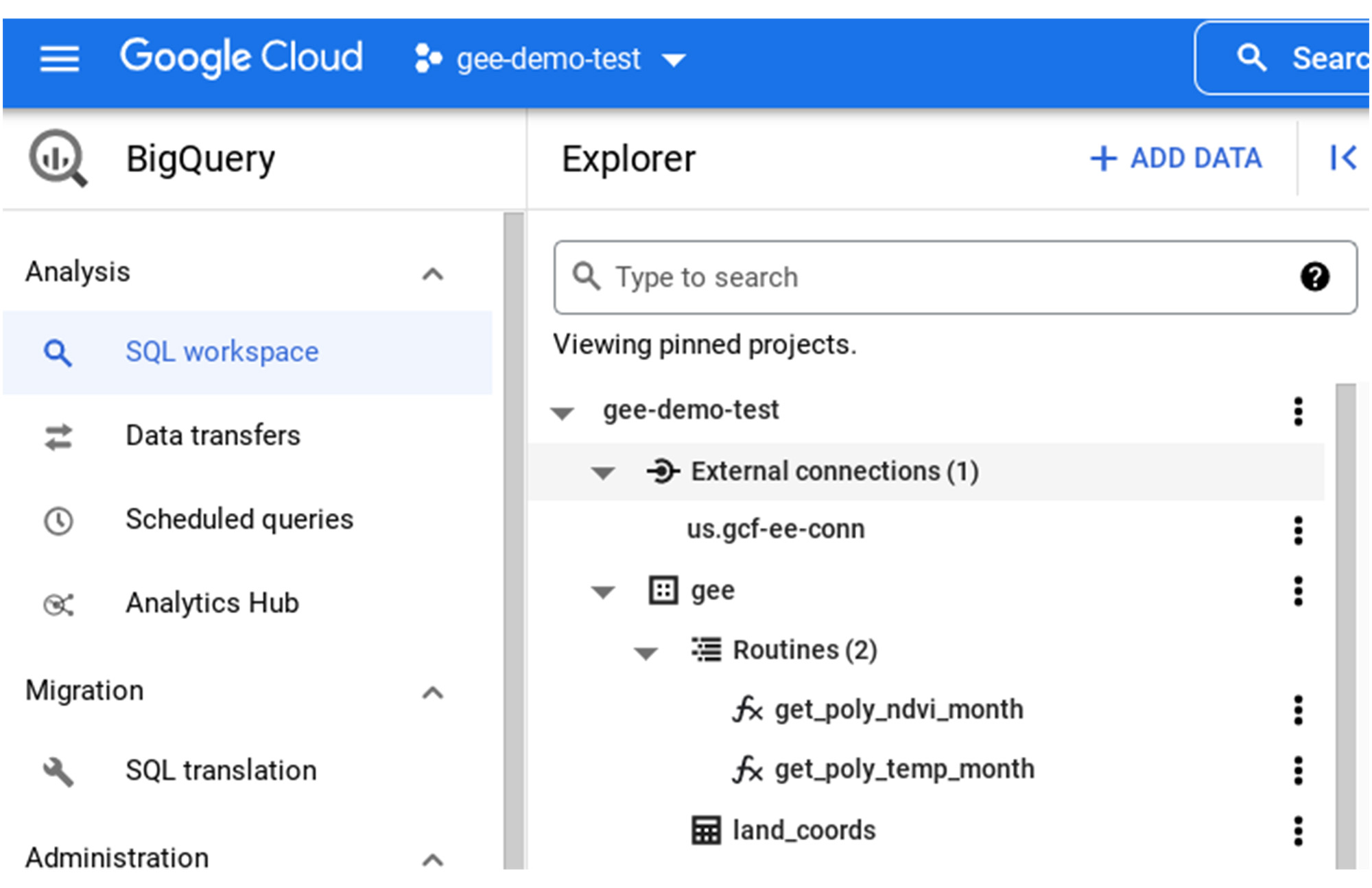This screenshot has width=1372, height=888.
Task: Click the Migration section heading
Action: (x=84, y=691)
